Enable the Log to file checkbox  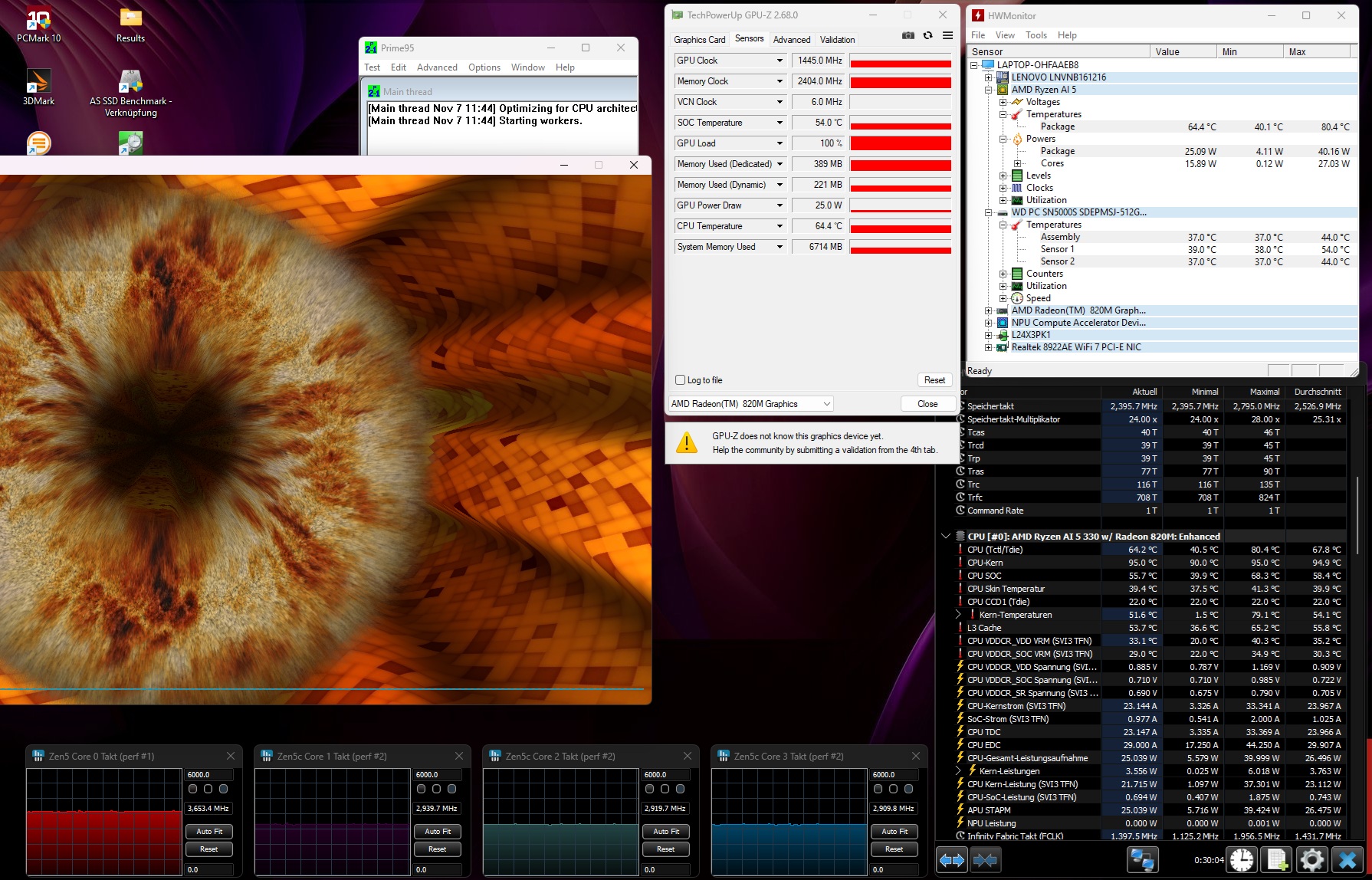coord(680,380)
